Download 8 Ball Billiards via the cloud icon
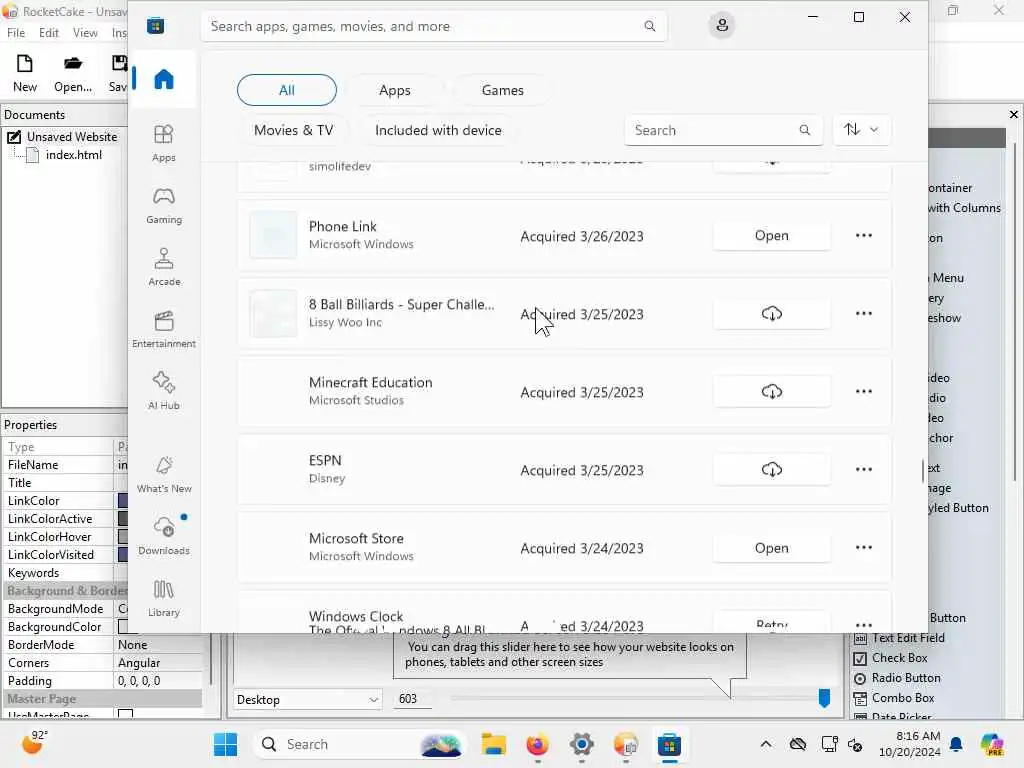The image size is (1024, 768). (772, 314)
